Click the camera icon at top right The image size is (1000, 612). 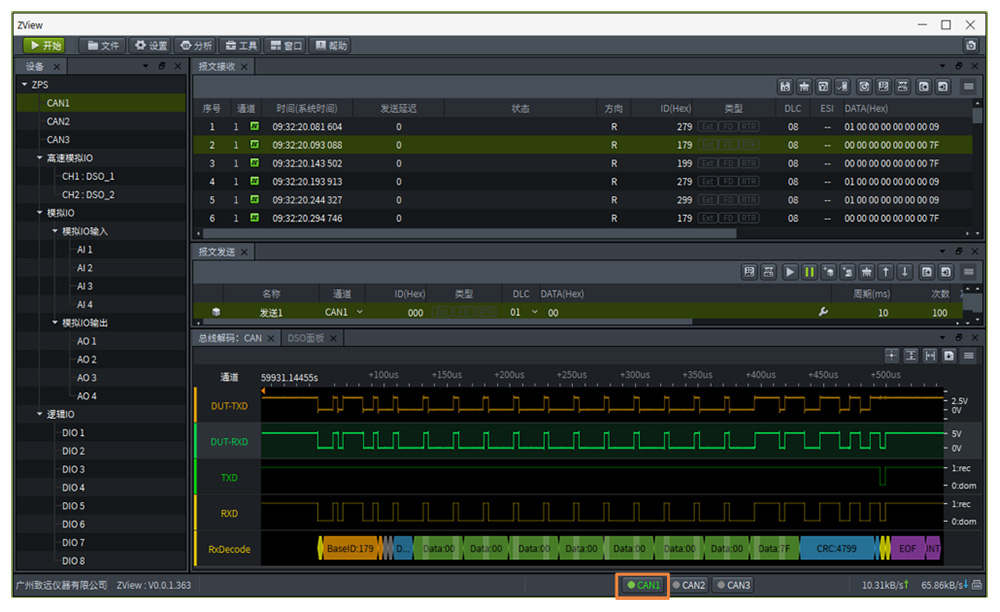click(970, 46)
